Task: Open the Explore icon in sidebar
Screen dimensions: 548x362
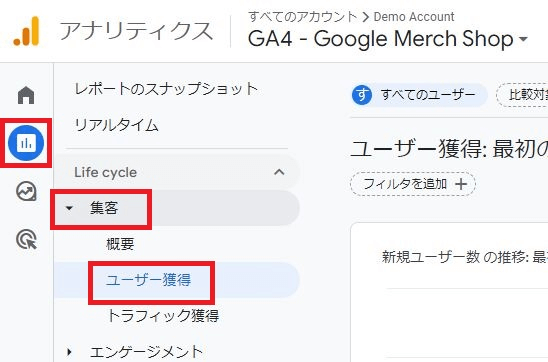Action: (26, 191)
